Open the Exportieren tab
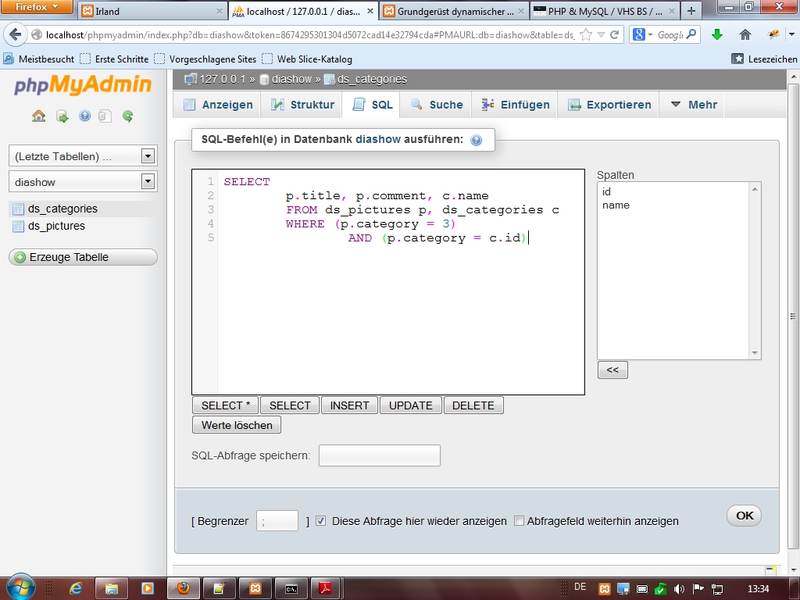Screen dimensions: 800x600 [x=609, y=104]
